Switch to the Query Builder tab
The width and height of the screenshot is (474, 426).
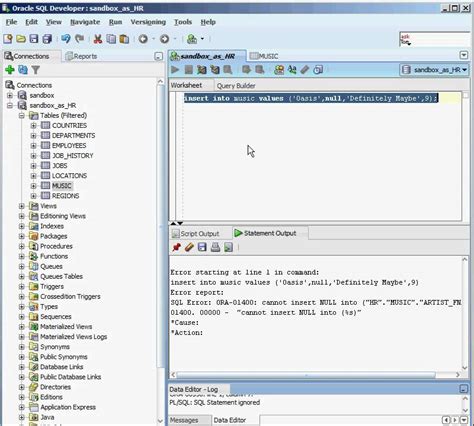point(236,86)
